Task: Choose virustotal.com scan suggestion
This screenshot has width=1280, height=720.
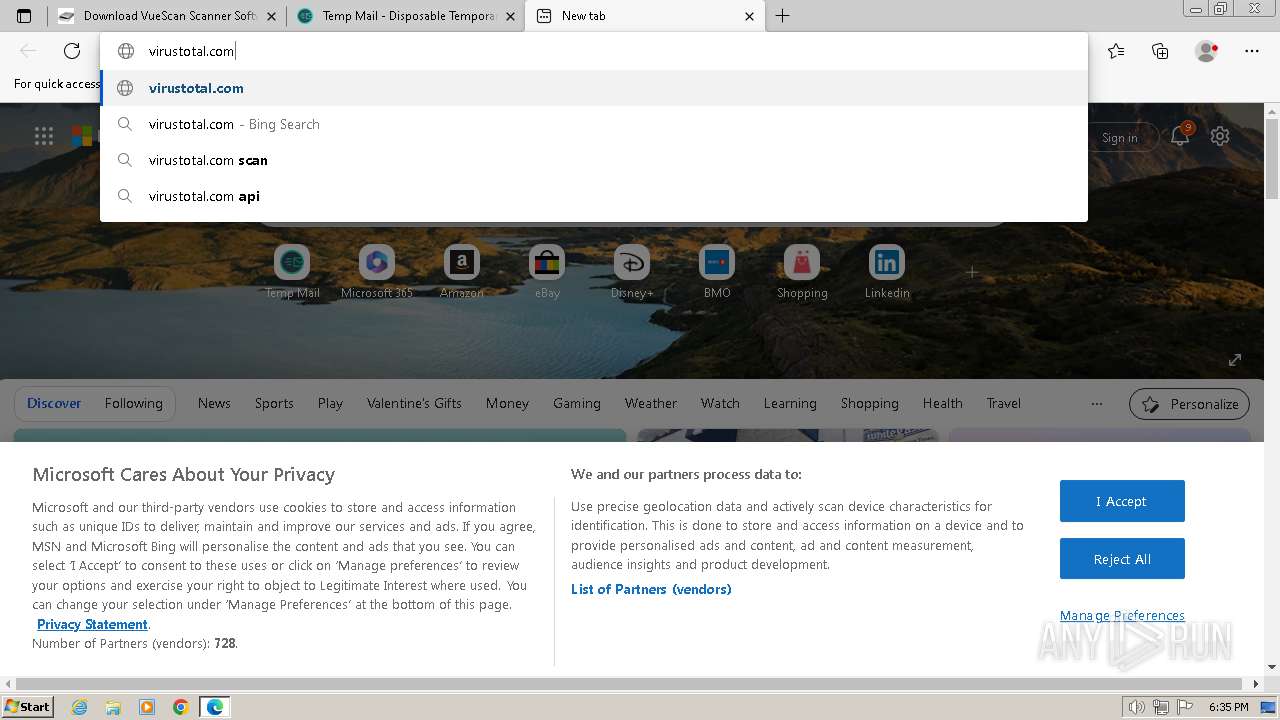Action: click(x=594, y=160)
